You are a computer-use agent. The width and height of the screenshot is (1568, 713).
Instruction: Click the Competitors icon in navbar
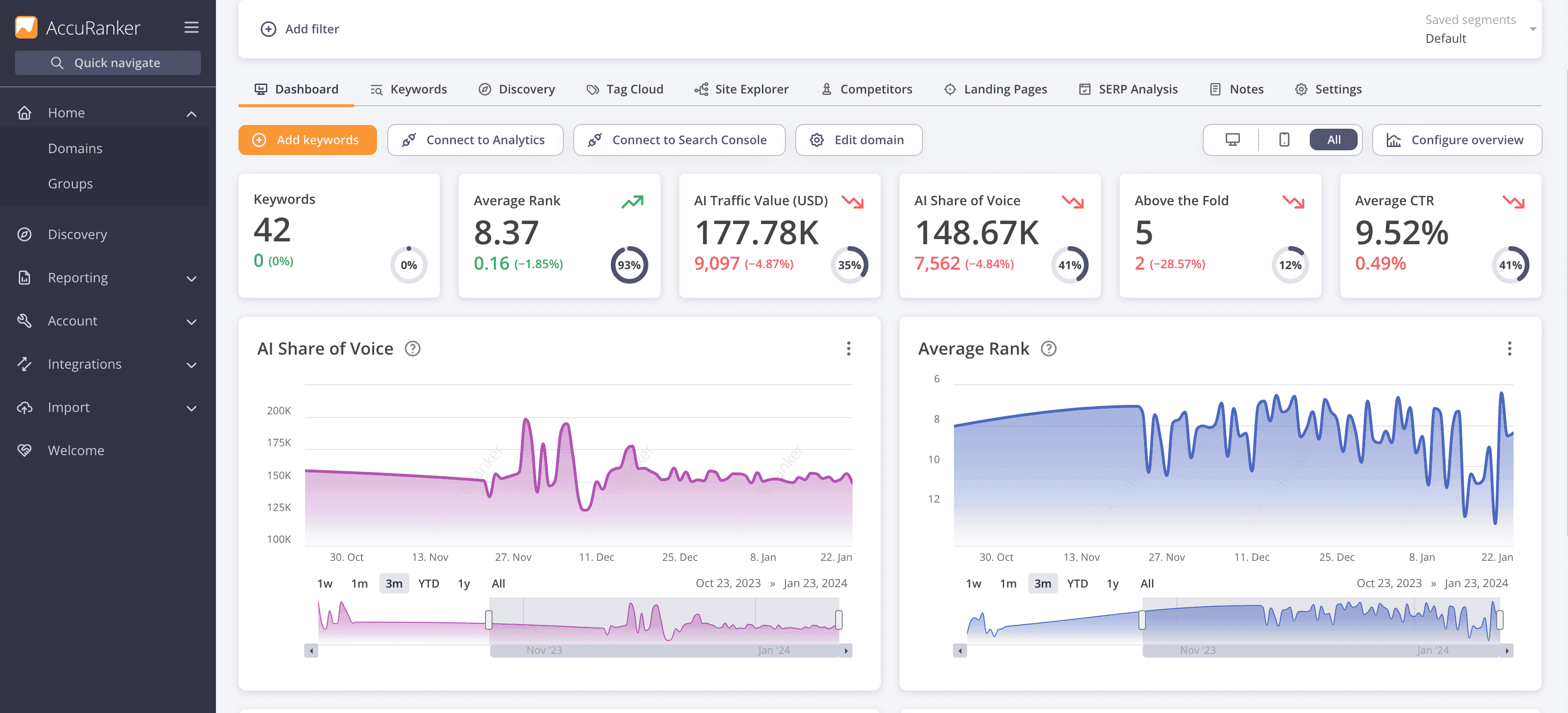[825, 89]
